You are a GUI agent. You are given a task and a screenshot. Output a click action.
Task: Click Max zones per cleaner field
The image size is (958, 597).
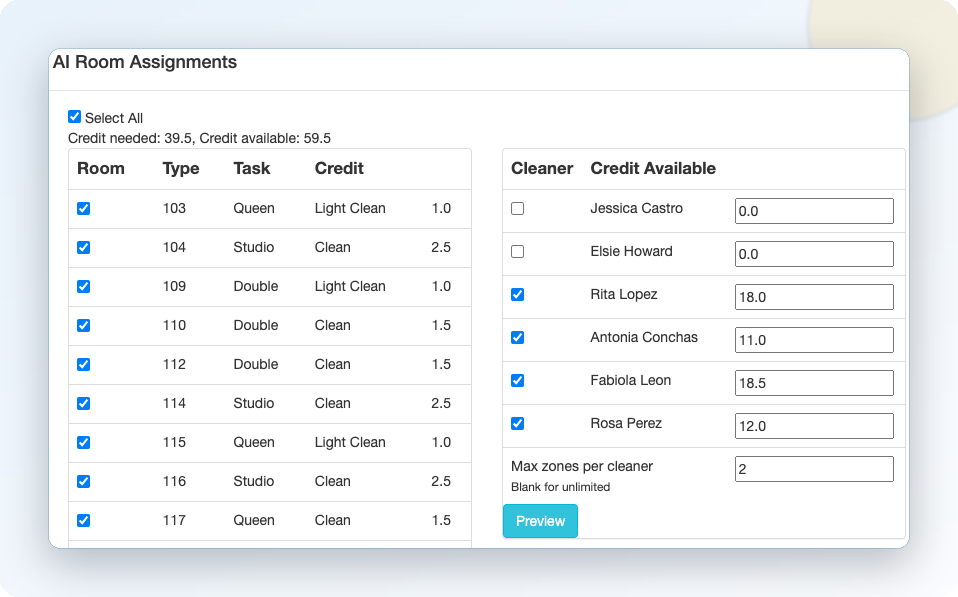(x=814, y=469)
